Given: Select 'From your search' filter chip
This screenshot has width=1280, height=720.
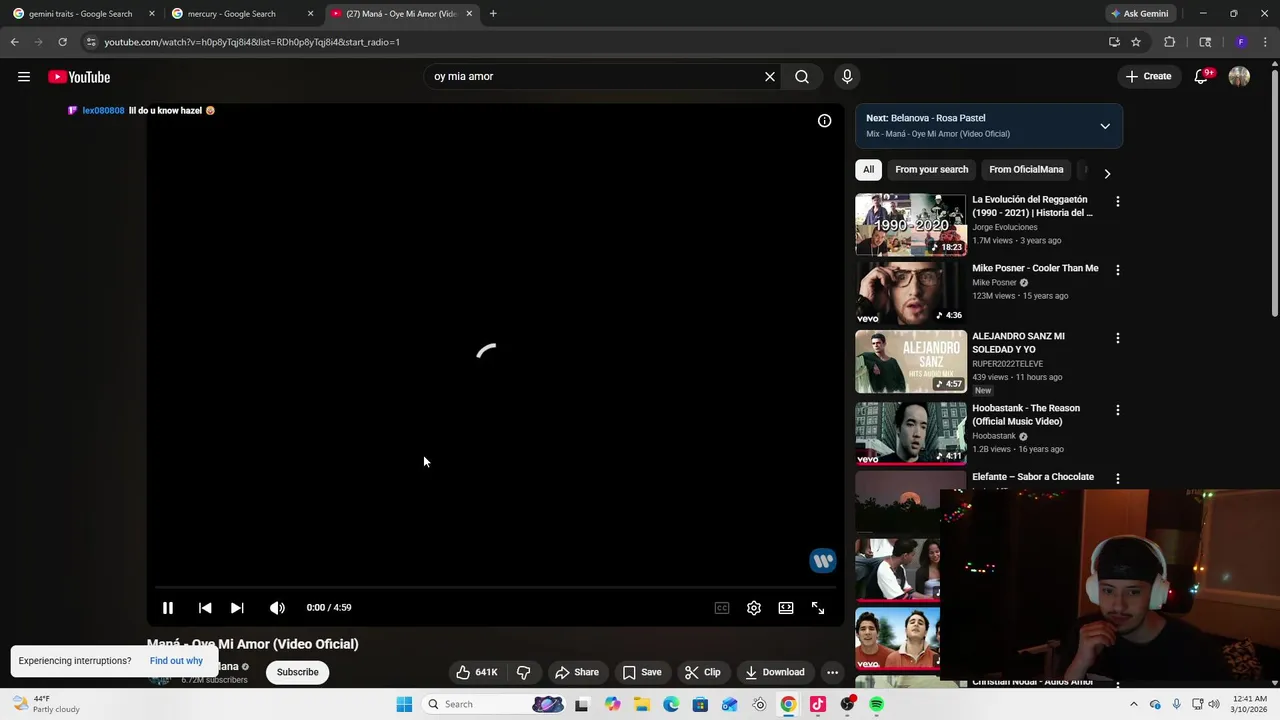Looking at the screenshot, I should [x=931, y=170].
